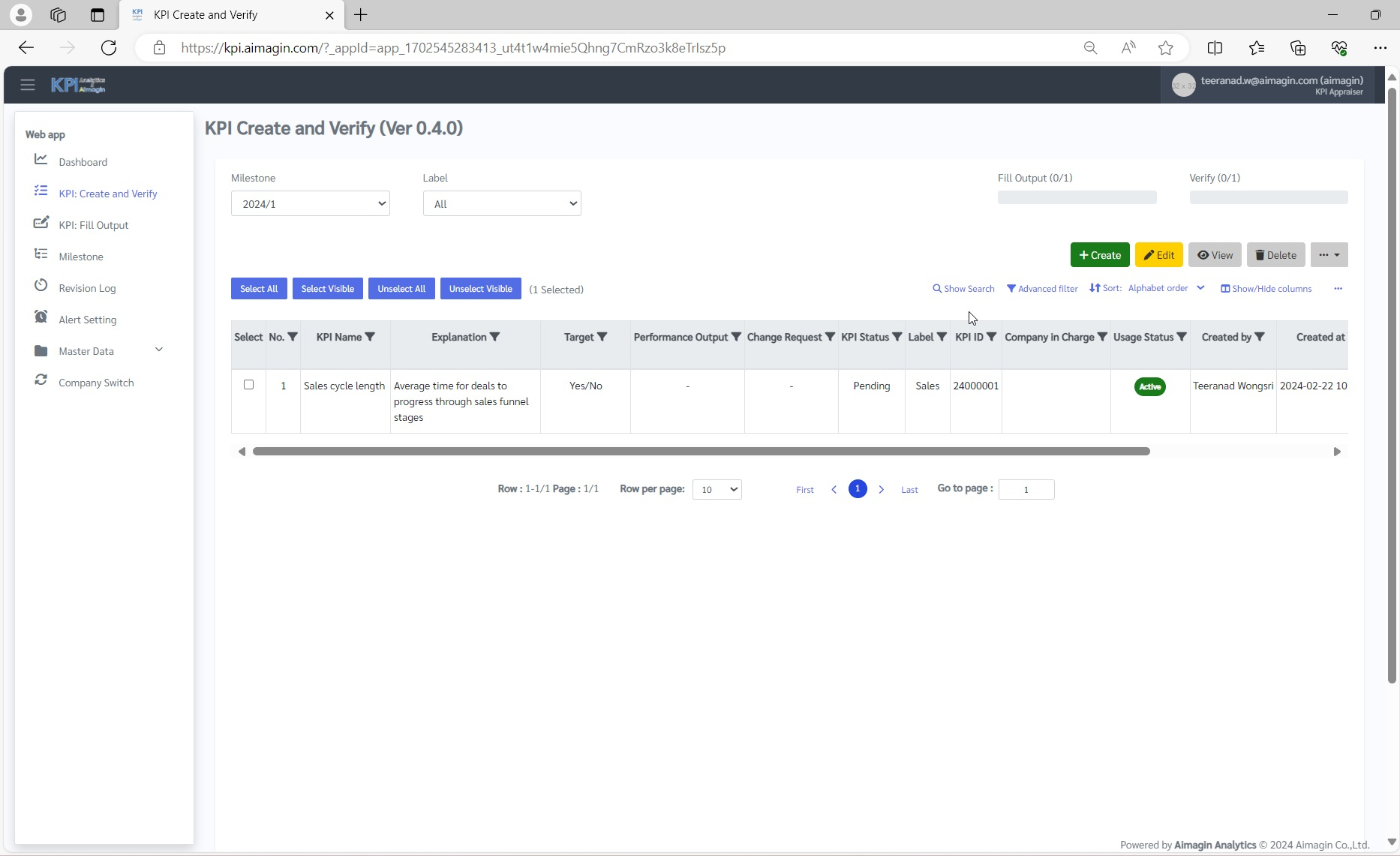Add page to favorites star icon

(1165, 48)
